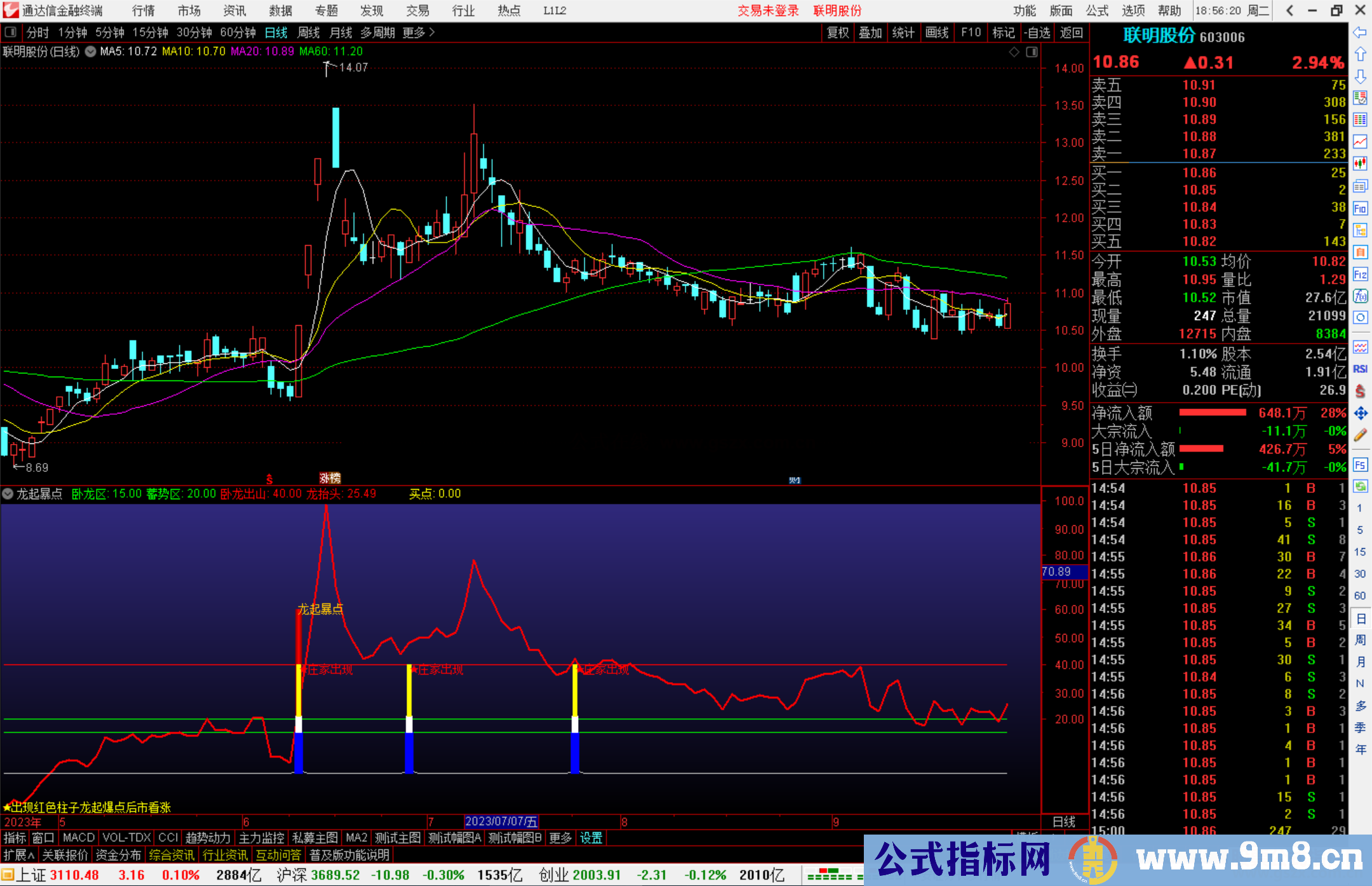Screen dimensions: 1372x886
Task: Click the F10 company info sidebar icon
Action: tap(1360, 209)
